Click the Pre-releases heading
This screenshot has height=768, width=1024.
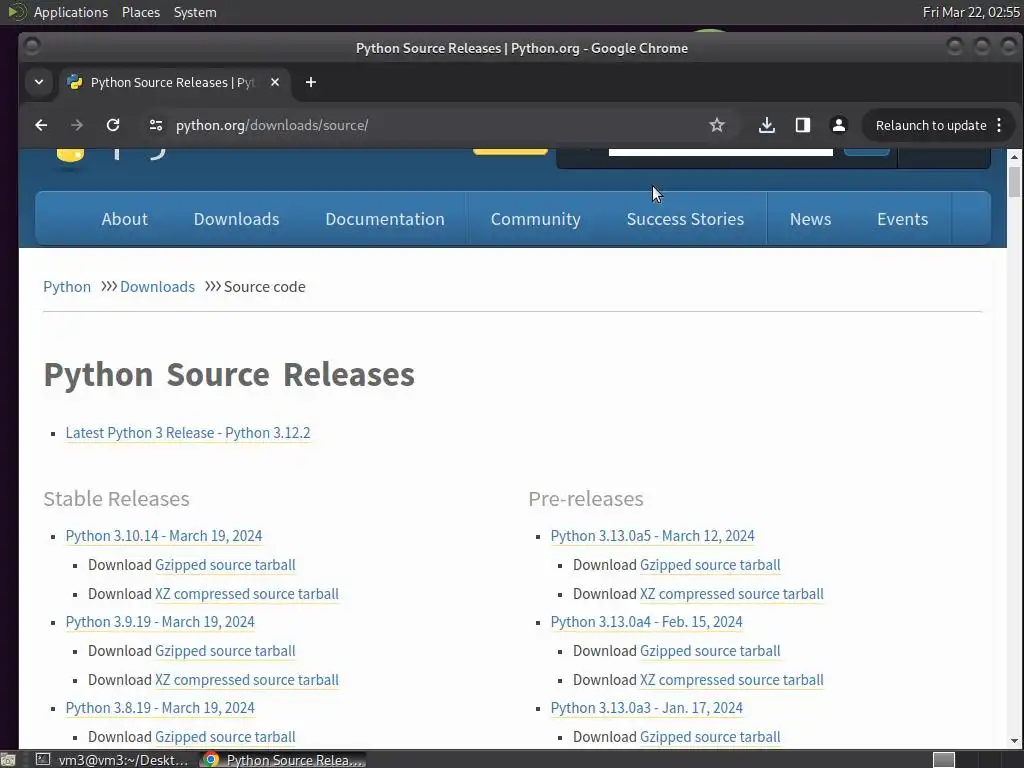pyautogui.click(x=586, y=499)
